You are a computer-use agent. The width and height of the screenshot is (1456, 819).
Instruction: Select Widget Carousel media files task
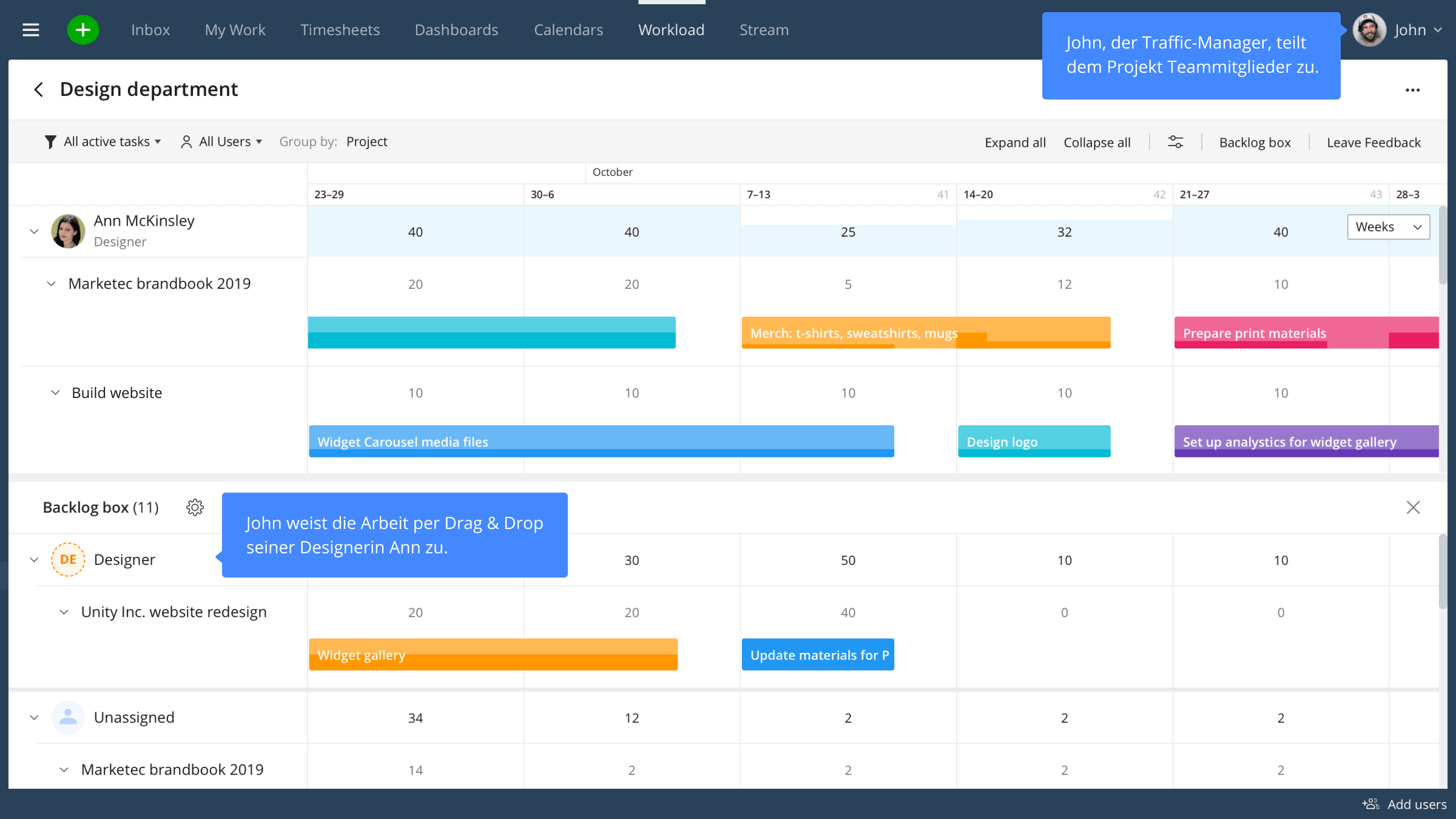click(x=601, y=441)
